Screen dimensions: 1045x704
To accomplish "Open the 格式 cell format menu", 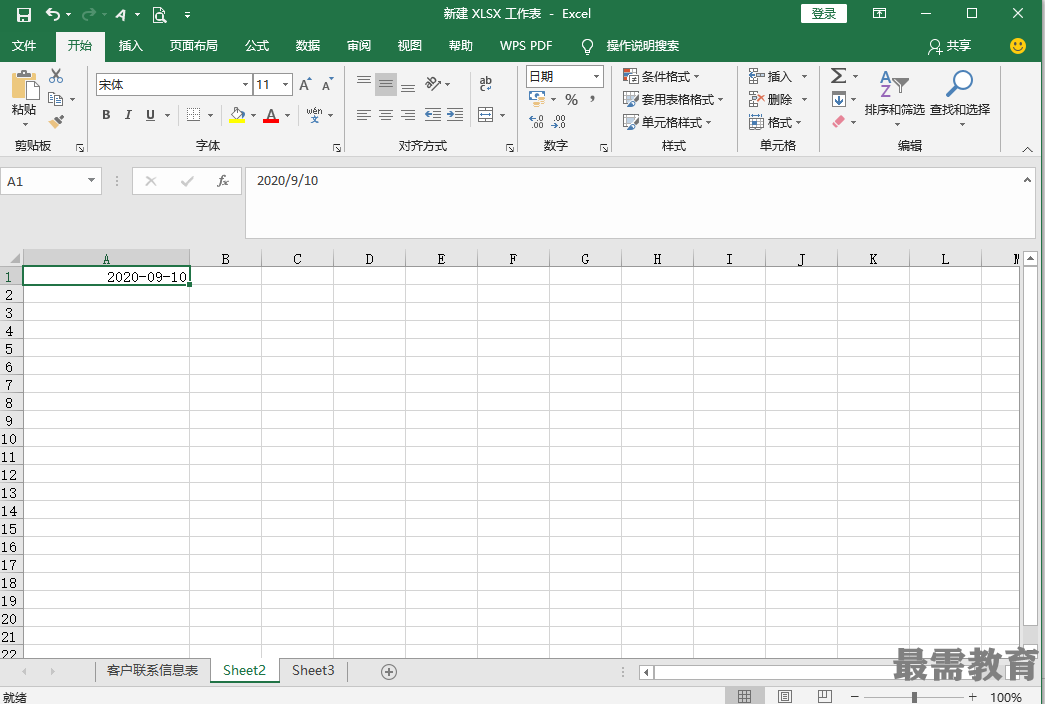I will [x=775, y=122].
